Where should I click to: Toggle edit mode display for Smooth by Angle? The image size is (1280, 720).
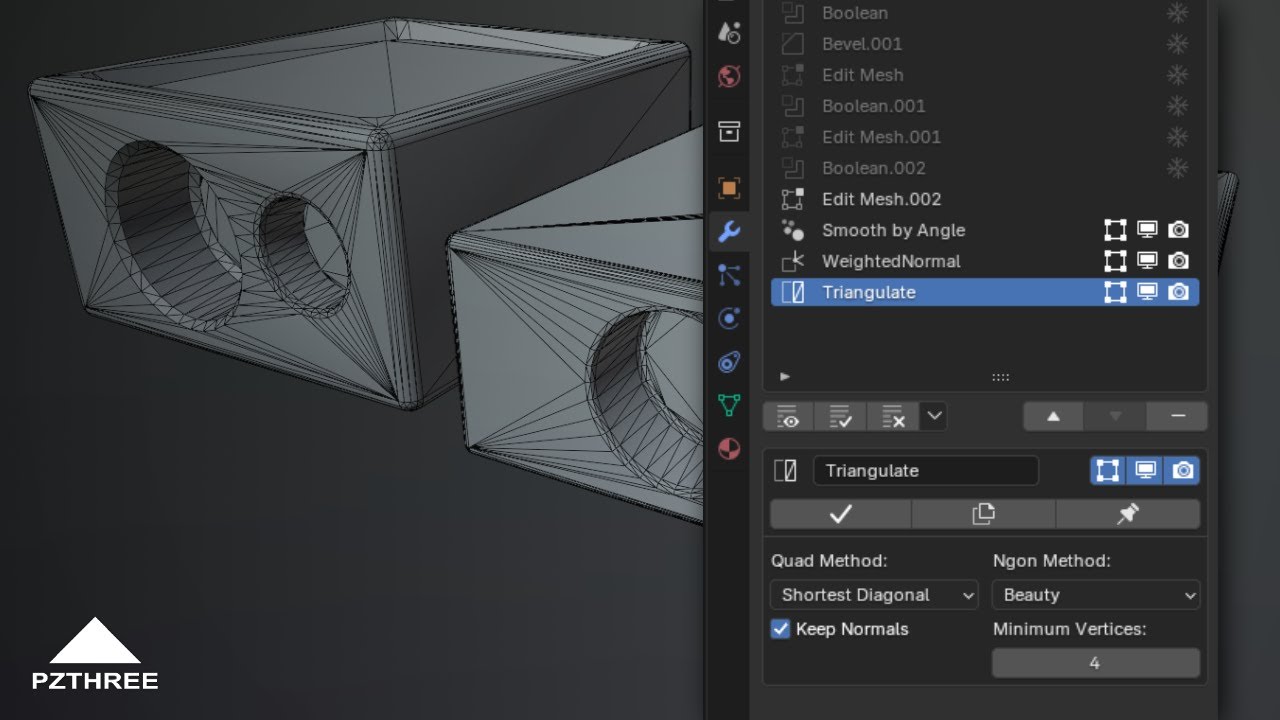click(1115, 230)
